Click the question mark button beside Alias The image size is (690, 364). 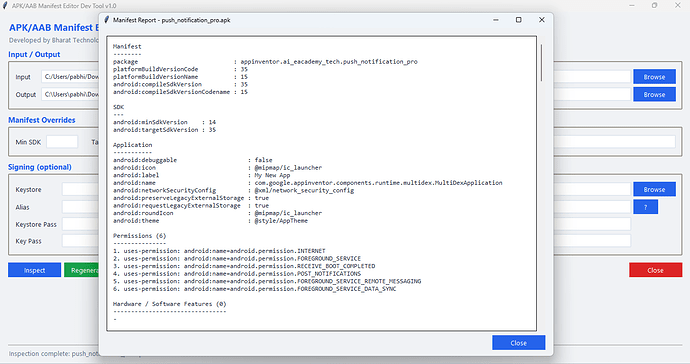tap(646, 207)
